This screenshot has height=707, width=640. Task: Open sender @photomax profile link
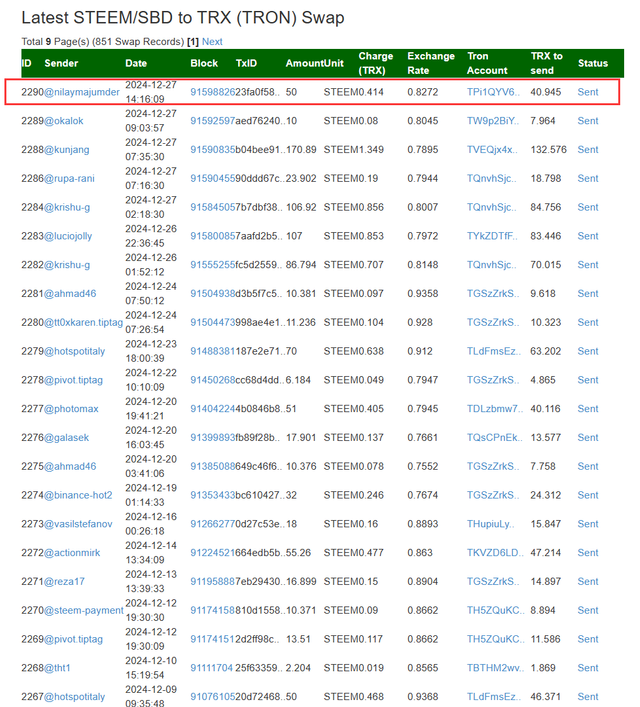(71, 409)
